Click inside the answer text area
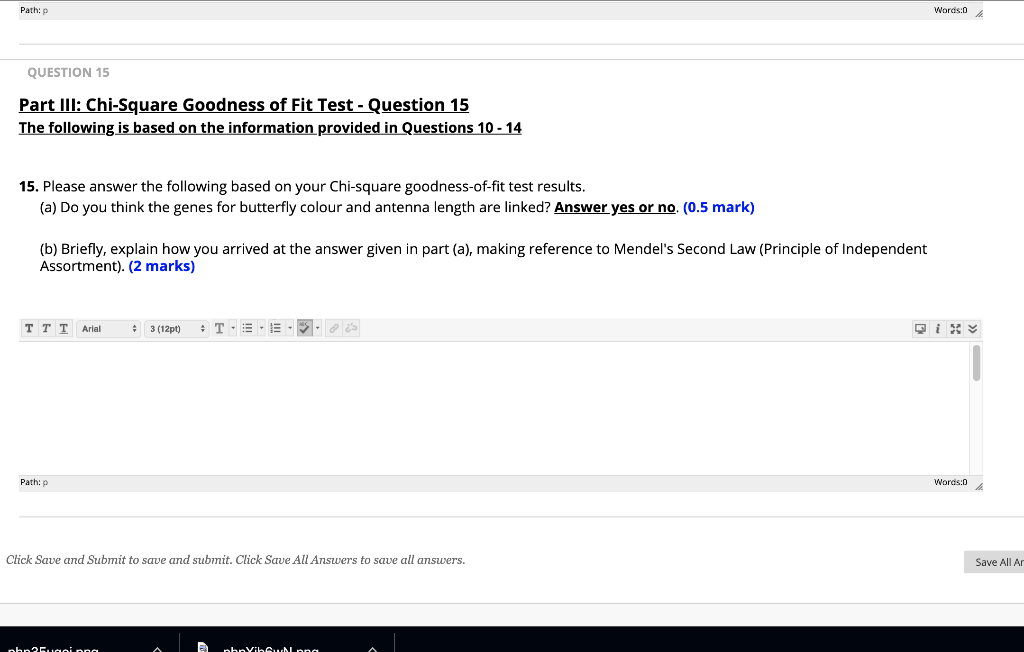Viewport: 1024px width, 652px height. pos(490,405)
